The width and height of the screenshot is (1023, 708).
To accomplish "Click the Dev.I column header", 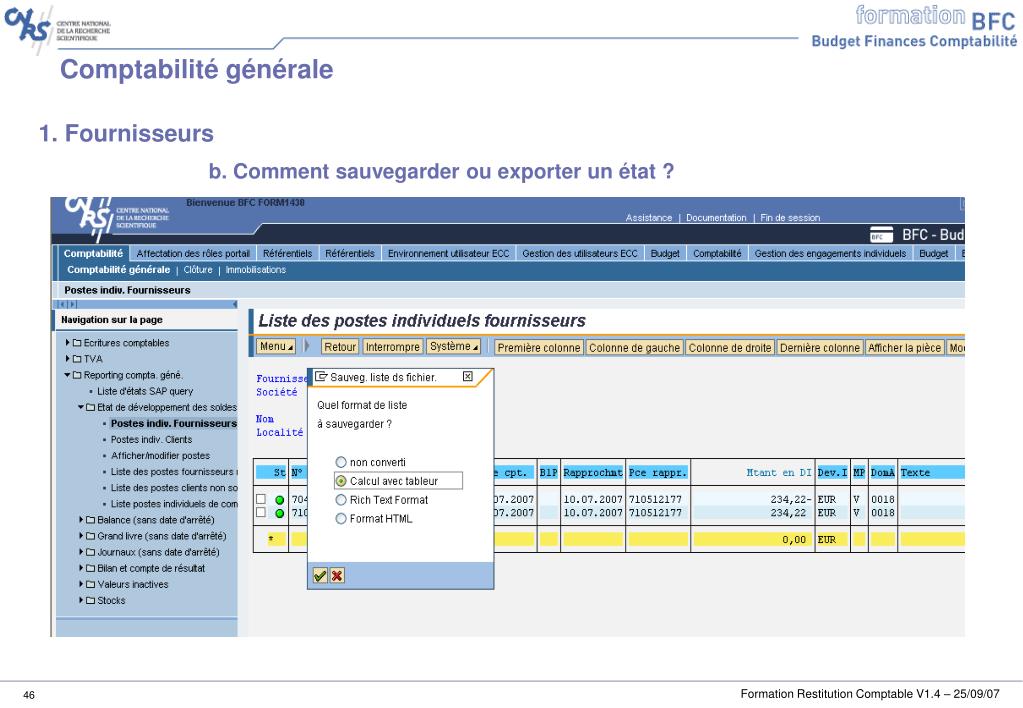I will tap(832, 472).
